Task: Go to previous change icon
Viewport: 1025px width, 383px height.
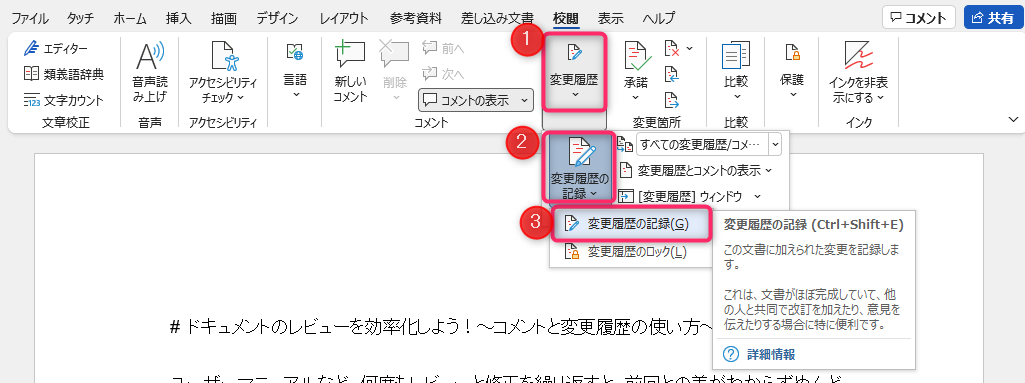Action: (x=672, y=75)
